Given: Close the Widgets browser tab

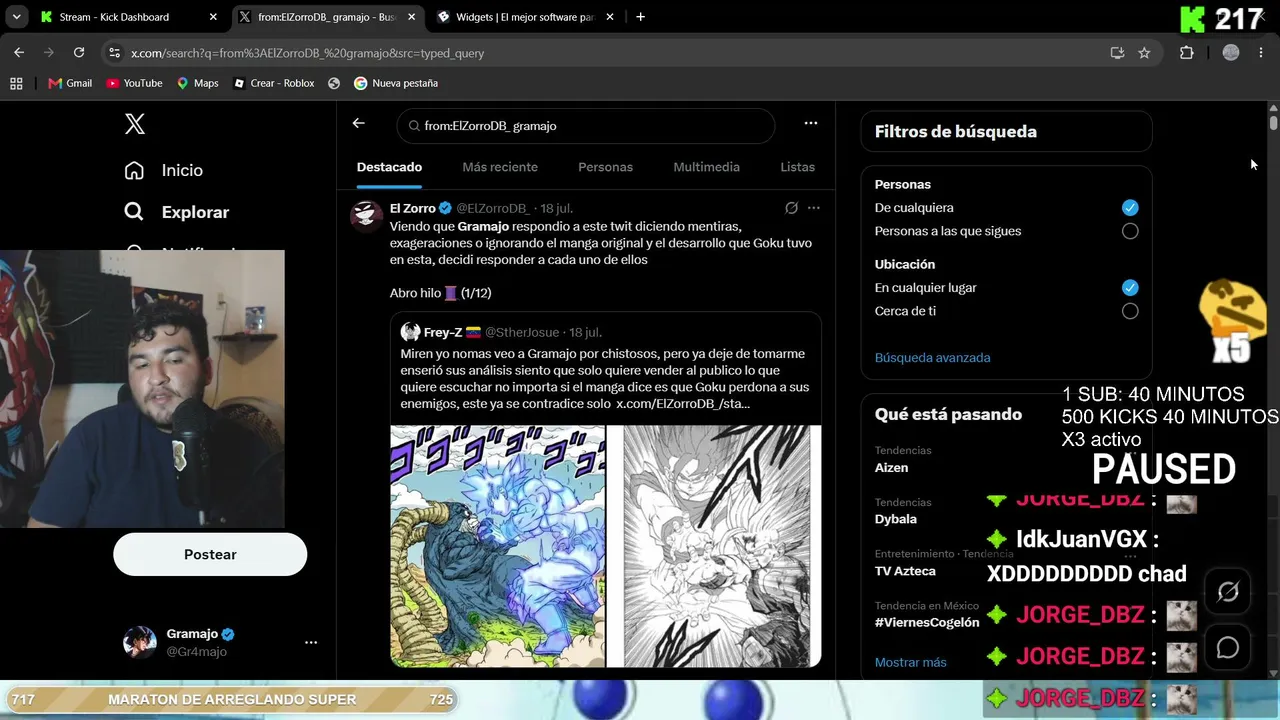Looking at the screenshot, I should [609, 17].
